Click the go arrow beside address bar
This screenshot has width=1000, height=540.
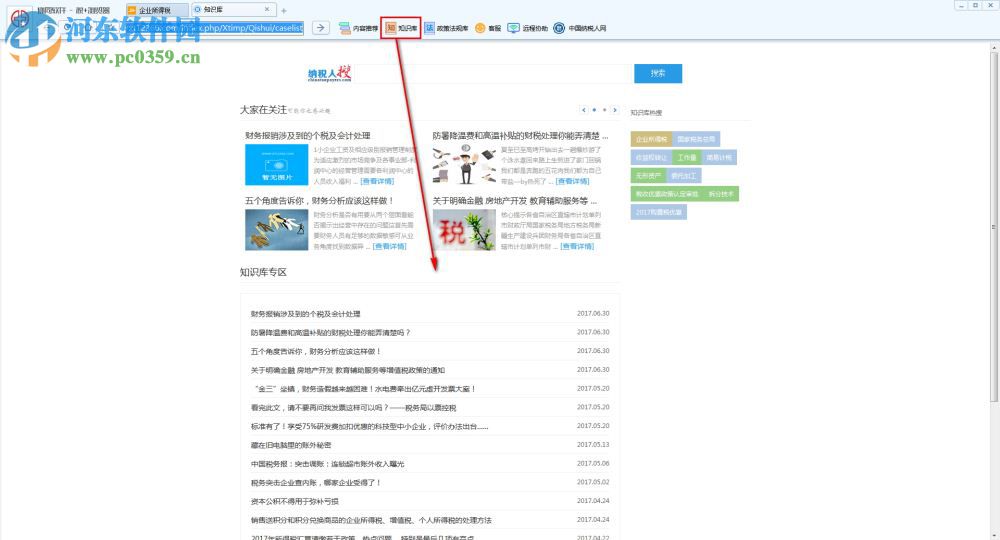(x=321, y=27)
